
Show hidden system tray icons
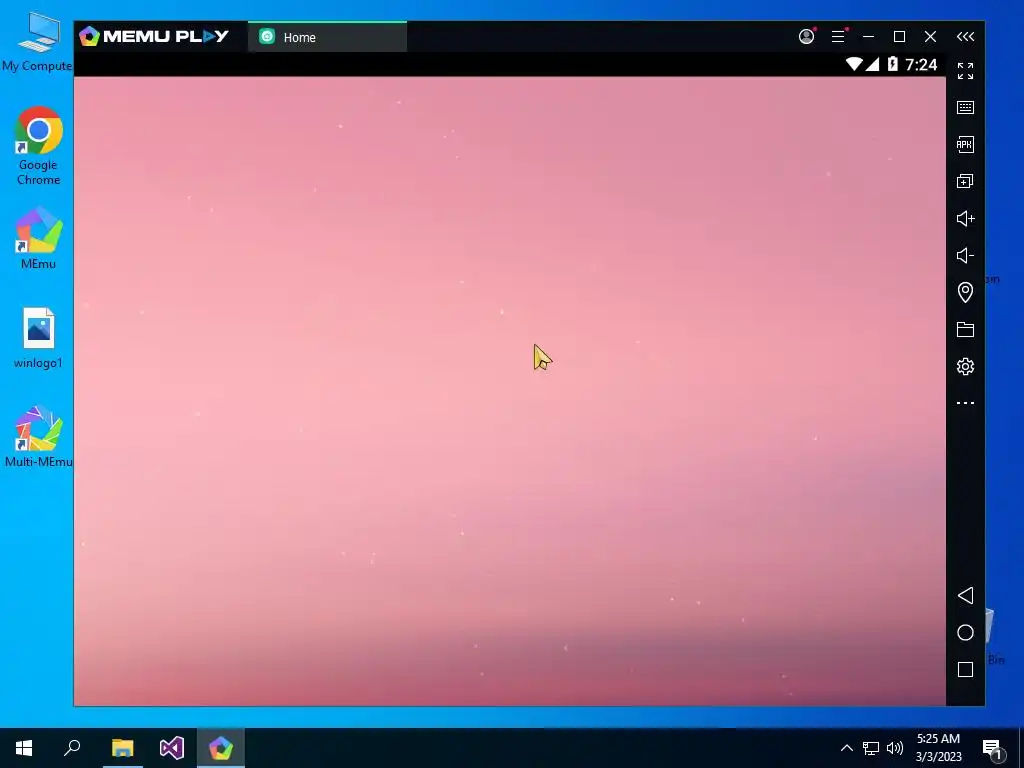coord(846,748)
